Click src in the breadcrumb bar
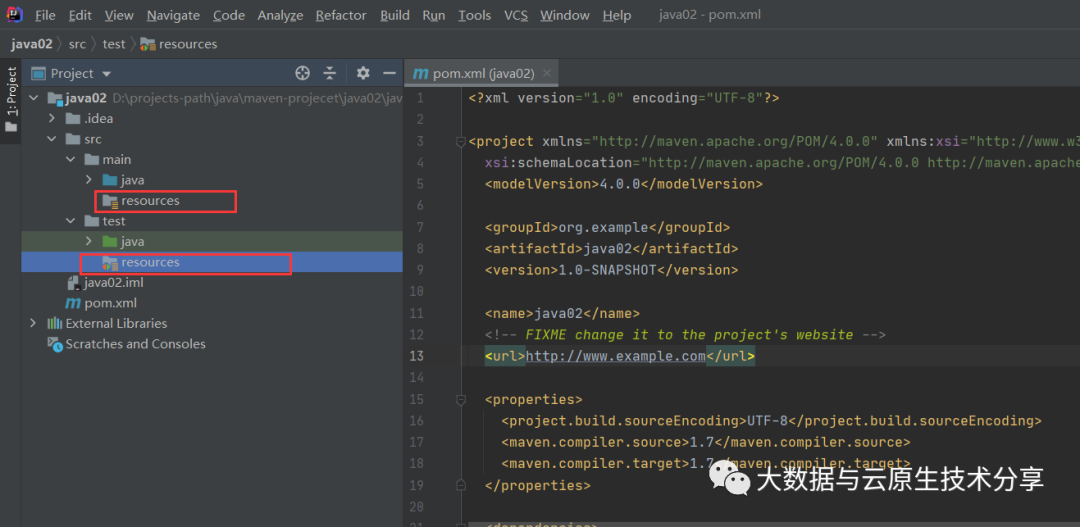The image size is (1080, 527). pyautogui.click(x=77, y=44)
